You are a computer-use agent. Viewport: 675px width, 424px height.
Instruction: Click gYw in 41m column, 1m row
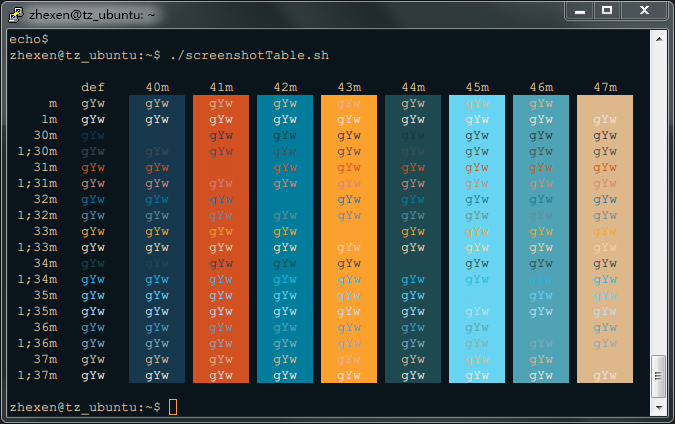pyautogui.click(x=221, y=120)
